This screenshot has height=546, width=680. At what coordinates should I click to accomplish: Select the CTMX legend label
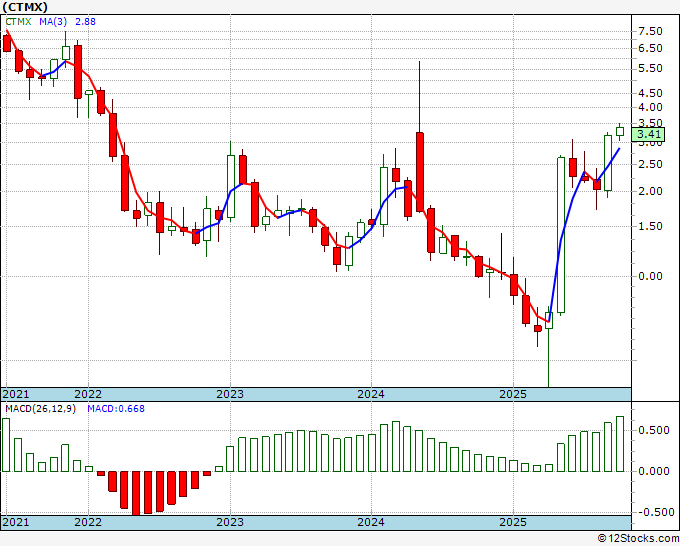pyautogui.click(x=18, y=22)
